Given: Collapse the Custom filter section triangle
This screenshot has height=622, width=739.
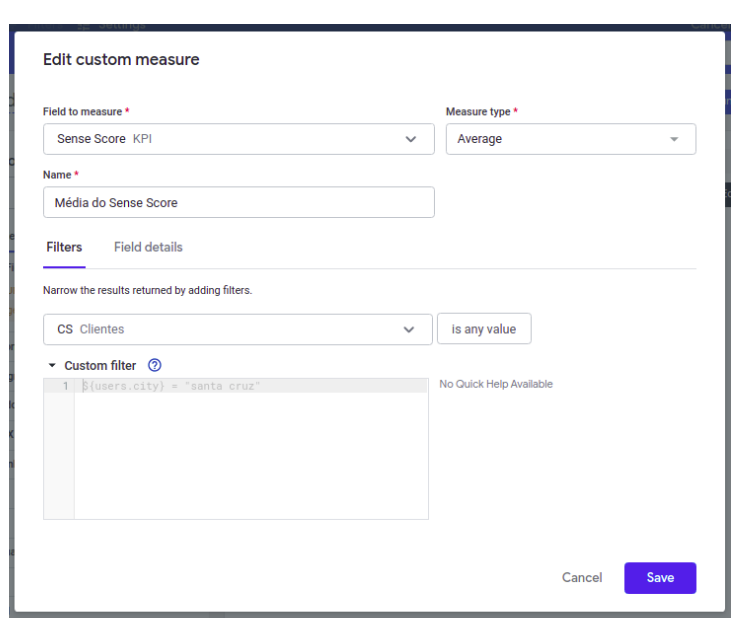Looking at the screenshot, I should pos(52,365).
